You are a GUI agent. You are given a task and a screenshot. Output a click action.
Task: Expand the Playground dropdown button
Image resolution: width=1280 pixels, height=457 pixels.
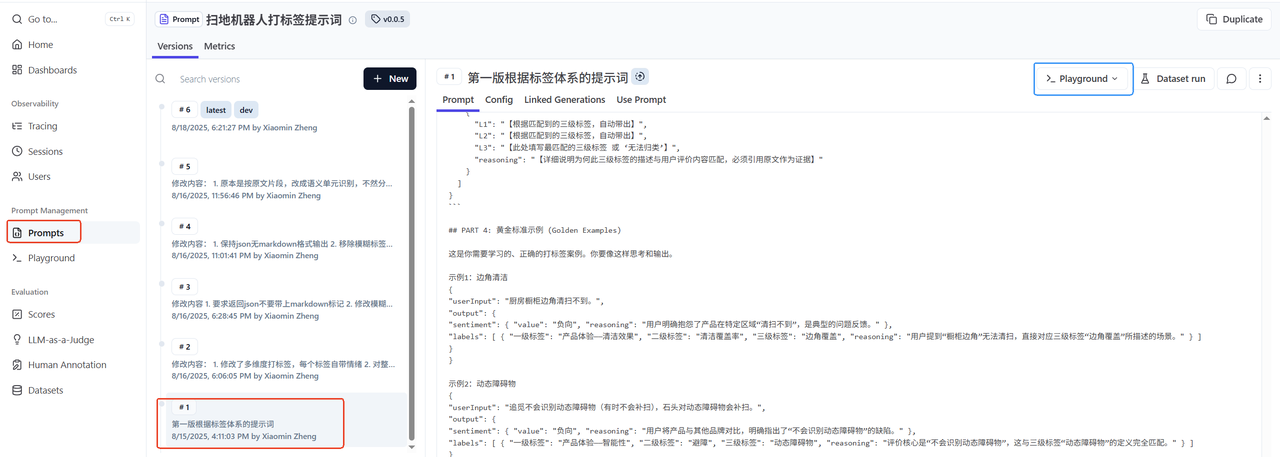point(1083,78)
